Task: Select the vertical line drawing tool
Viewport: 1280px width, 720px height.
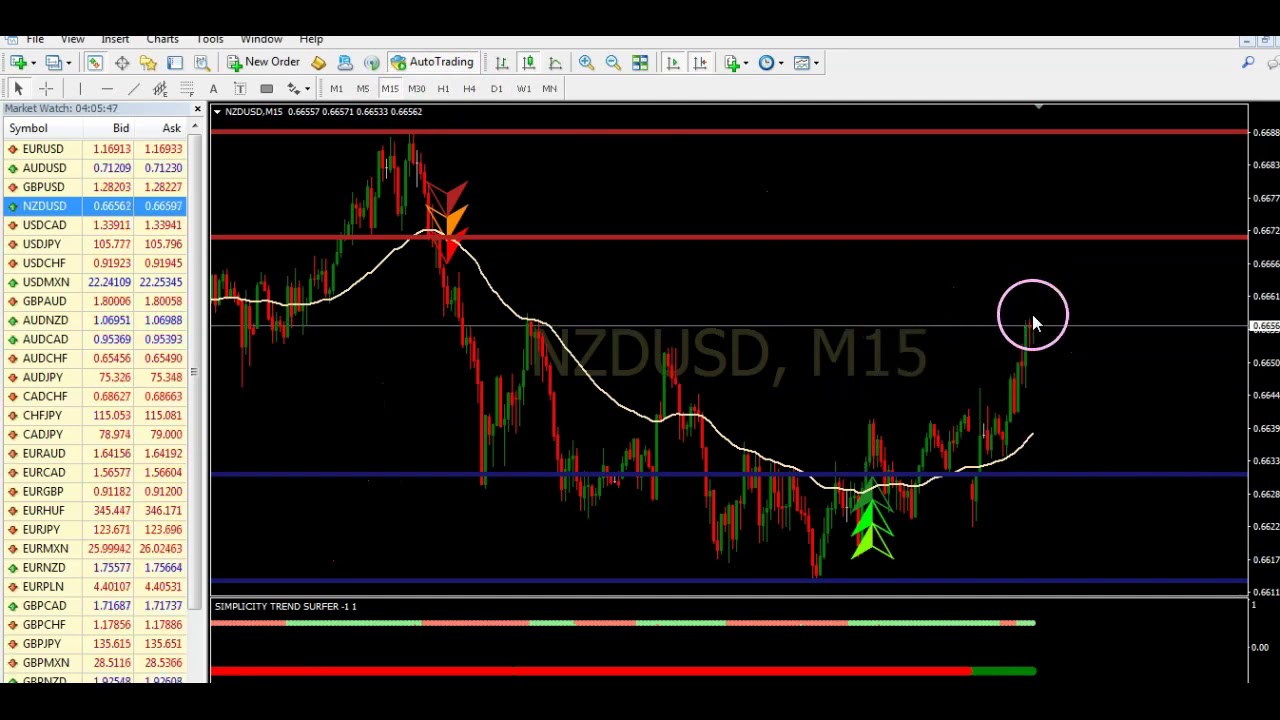Action: coord(80,89)
